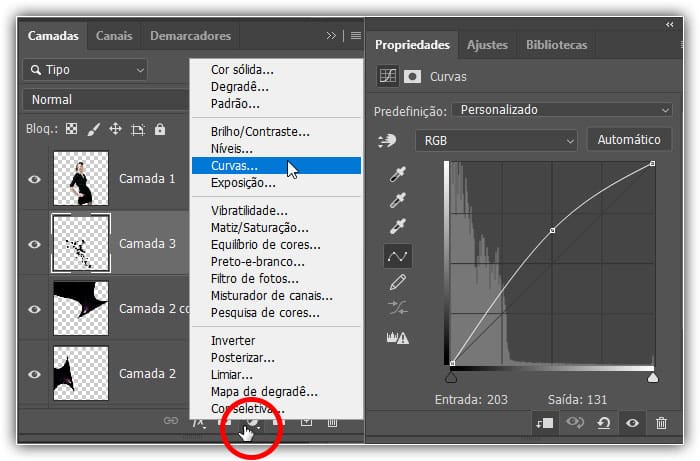Screen dimensions: 700x461
Task: Choose Degradê... menu item
Action: [x=276, y=87]
